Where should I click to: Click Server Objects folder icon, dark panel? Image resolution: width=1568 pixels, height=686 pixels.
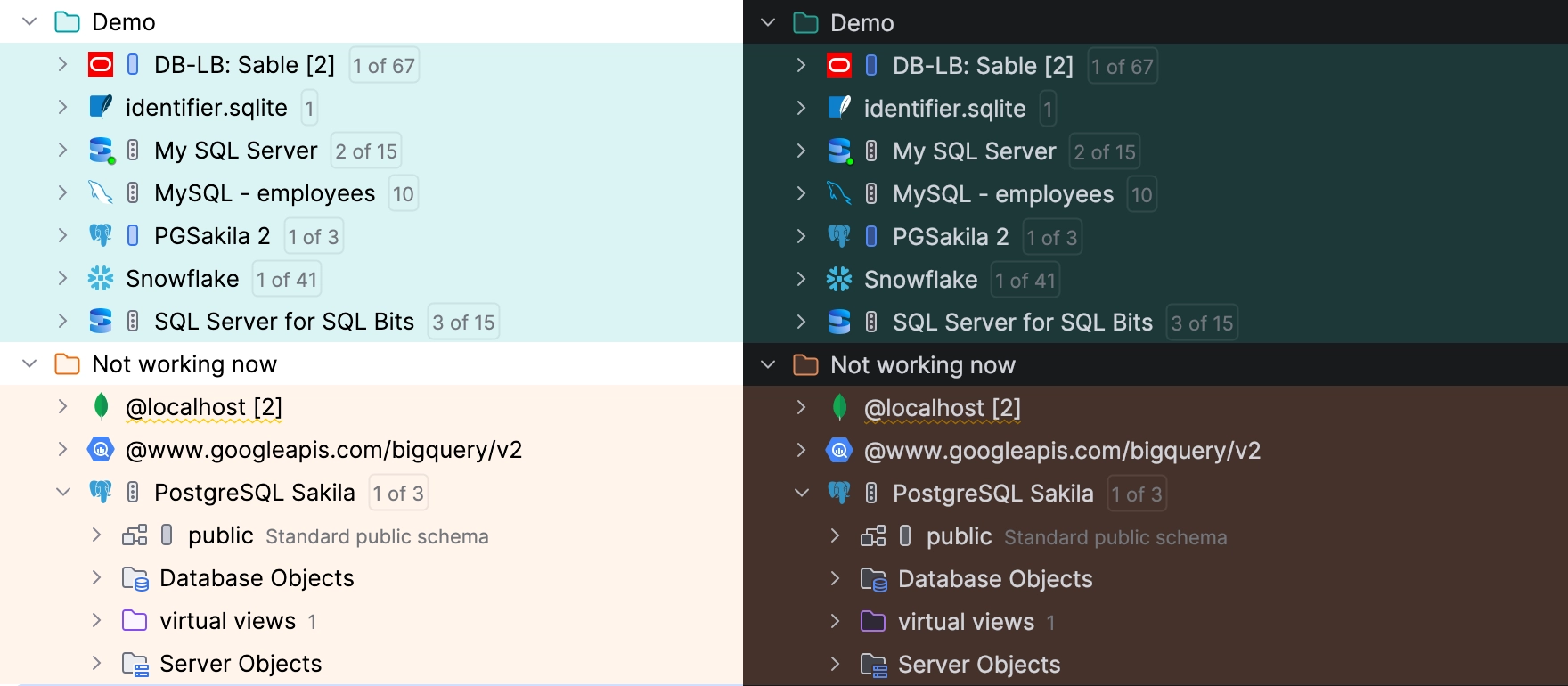point(873,665)
